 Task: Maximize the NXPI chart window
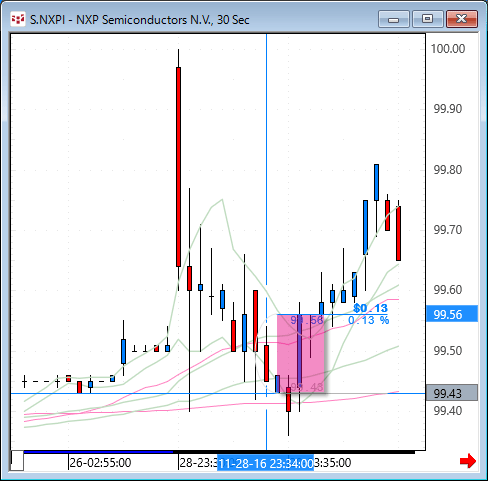pyautogui.click(x=428, y=19)
